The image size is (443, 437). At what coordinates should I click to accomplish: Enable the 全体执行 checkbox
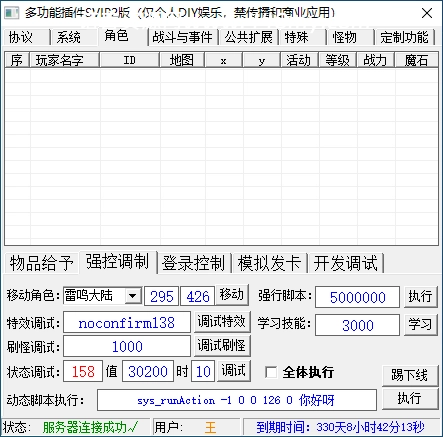(271, 372)
